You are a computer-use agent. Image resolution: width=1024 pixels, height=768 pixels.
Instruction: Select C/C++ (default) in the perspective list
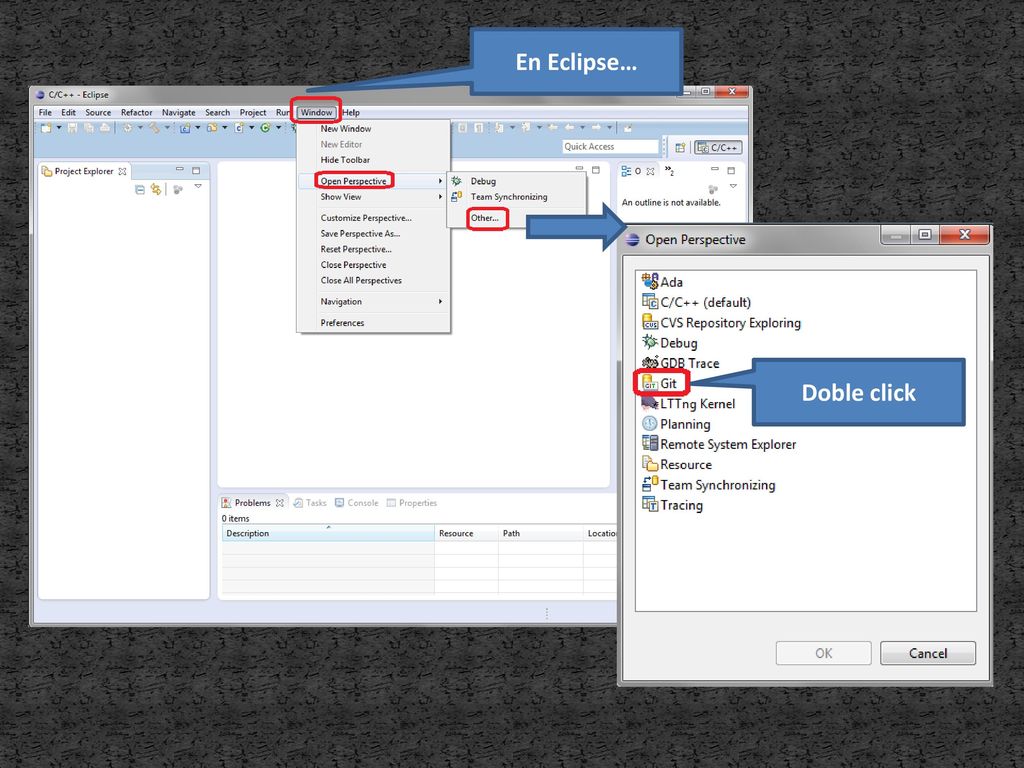coord(697,302)
